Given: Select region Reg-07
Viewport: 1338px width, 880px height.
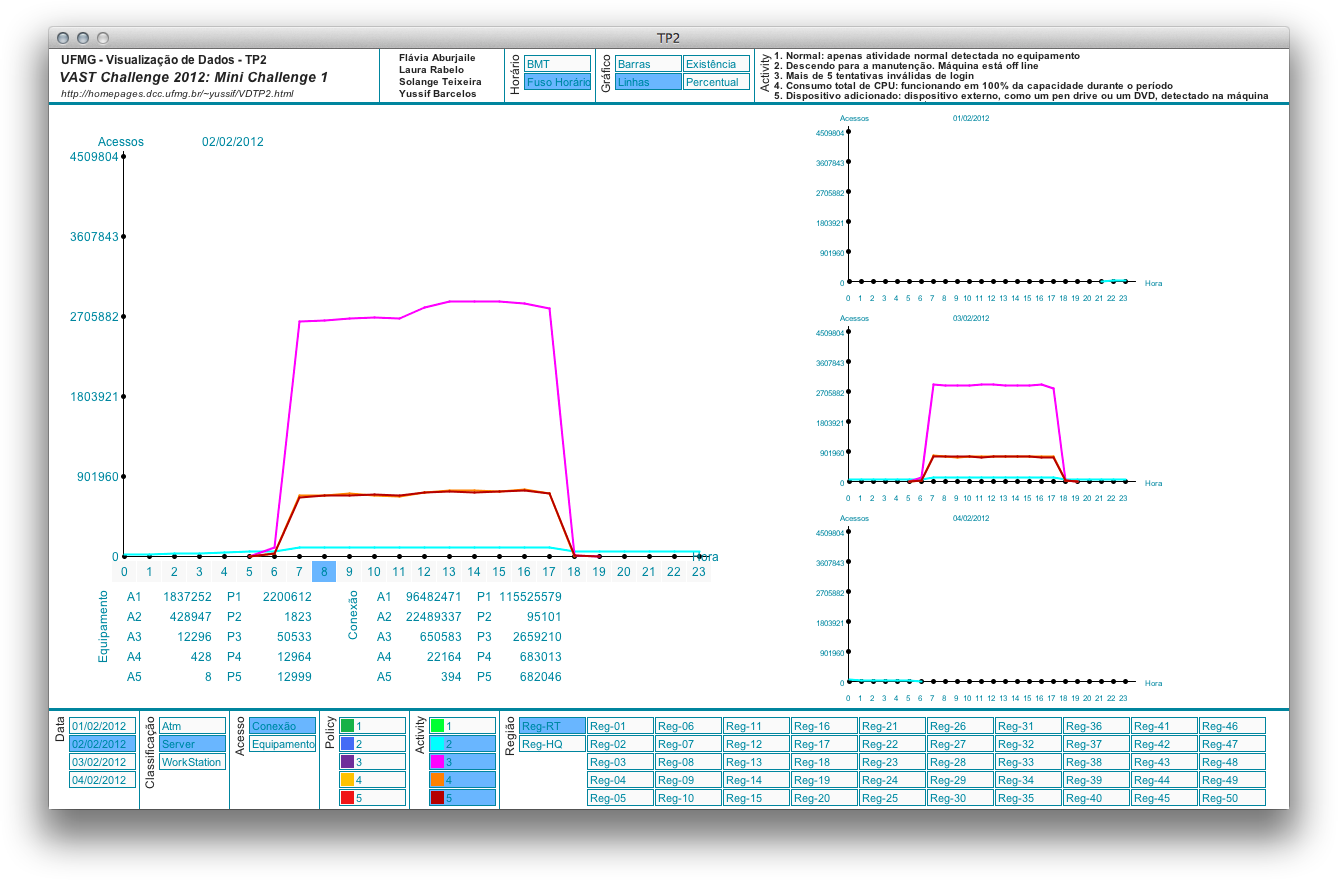Looking at the screenshot, I should click(688, 744).
